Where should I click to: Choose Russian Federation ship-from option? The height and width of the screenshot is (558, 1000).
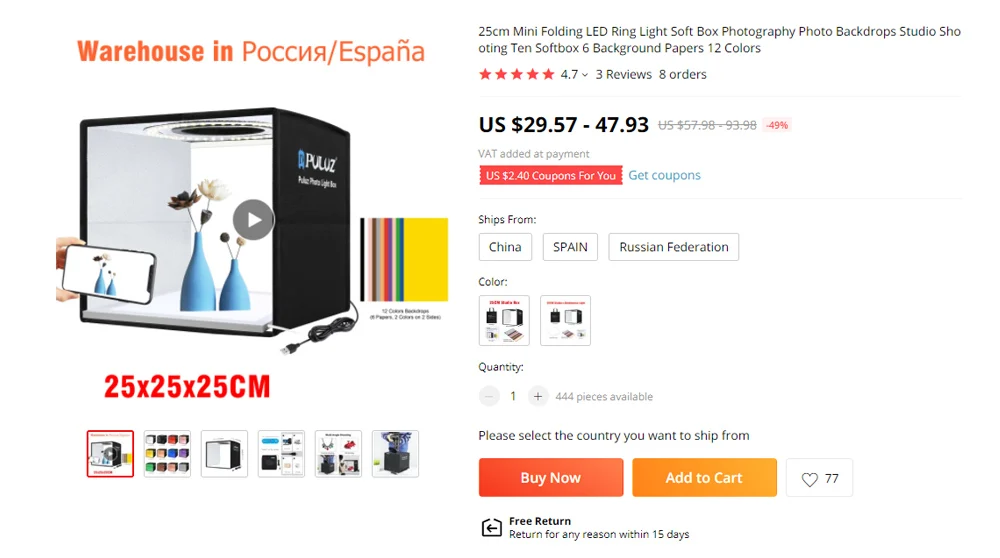click(673, 247)
